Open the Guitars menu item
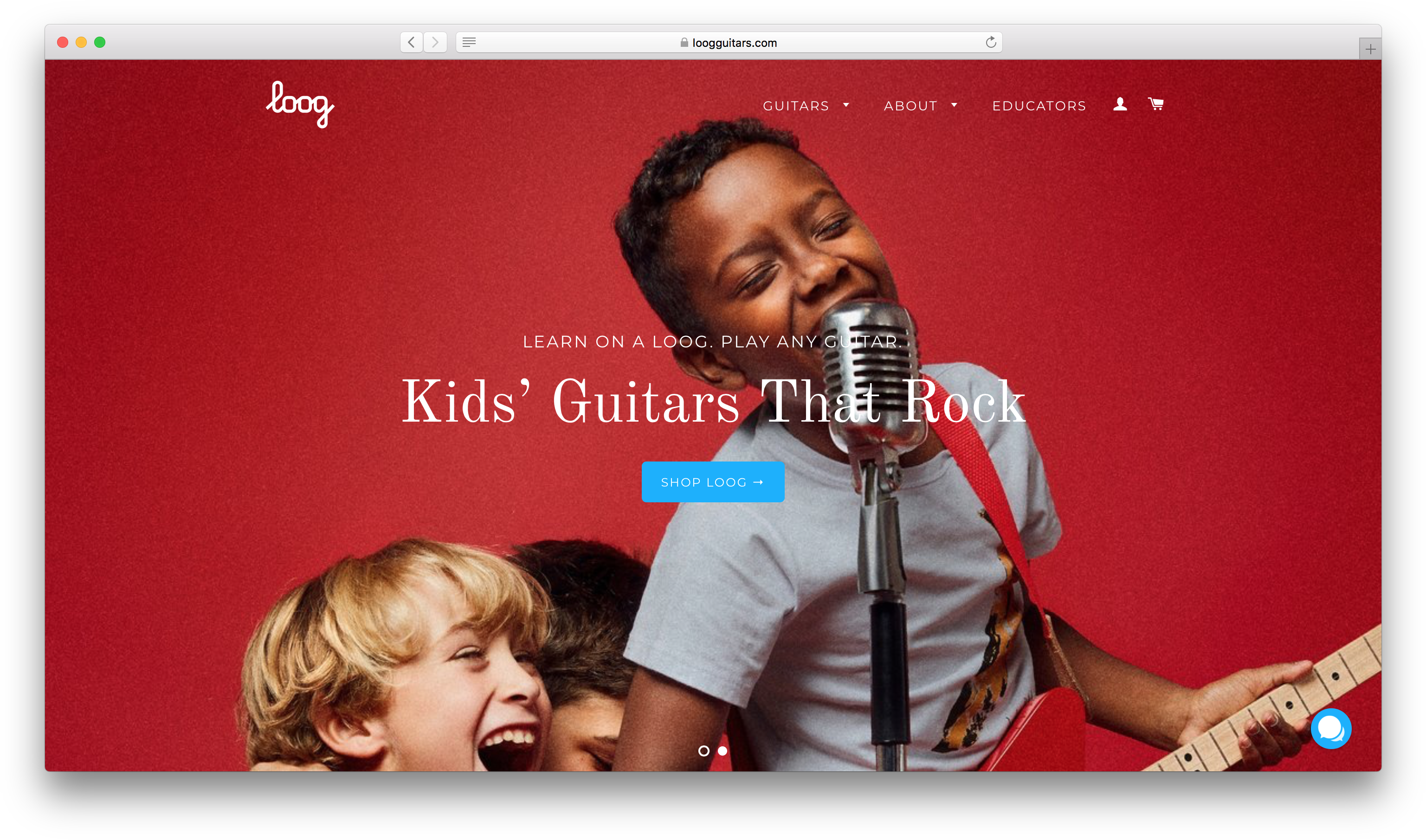The width and height of the screenshot is (1426, 840). pyautogui.click(x=796, y=106)
